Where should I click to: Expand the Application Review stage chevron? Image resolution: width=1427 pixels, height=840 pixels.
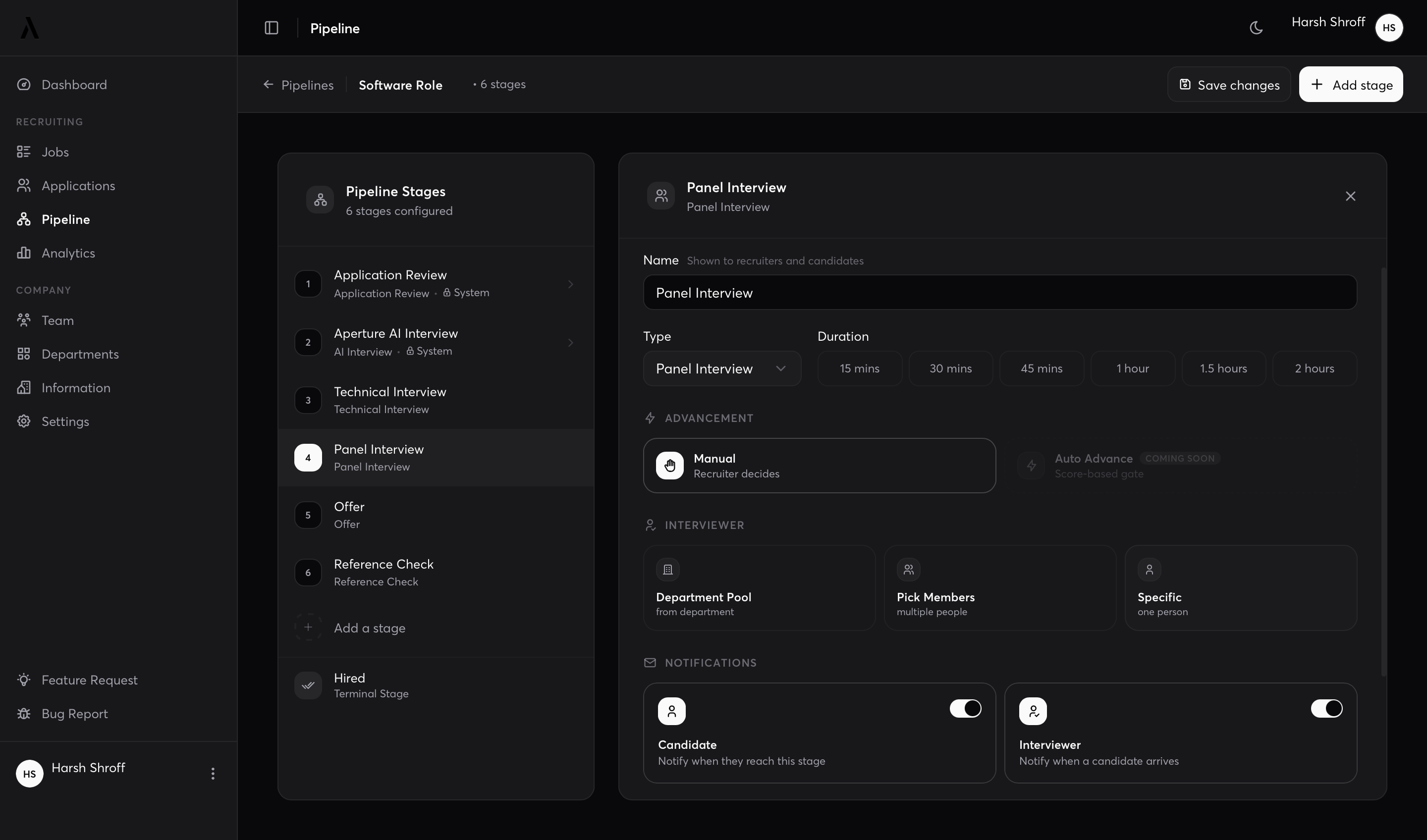(570, 284)
